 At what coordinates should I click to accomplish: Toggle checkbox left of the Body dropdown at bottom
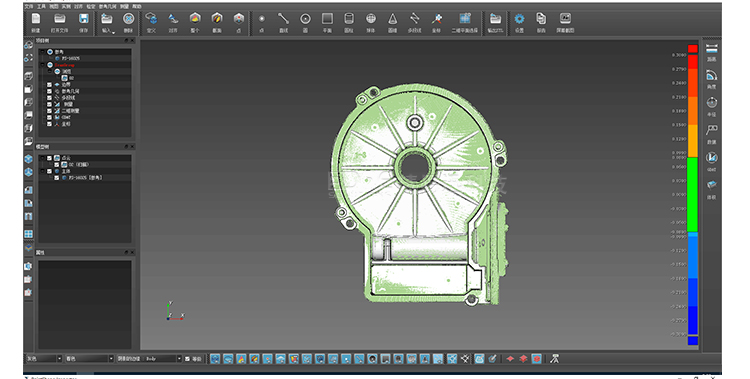[x=188, y=358]
